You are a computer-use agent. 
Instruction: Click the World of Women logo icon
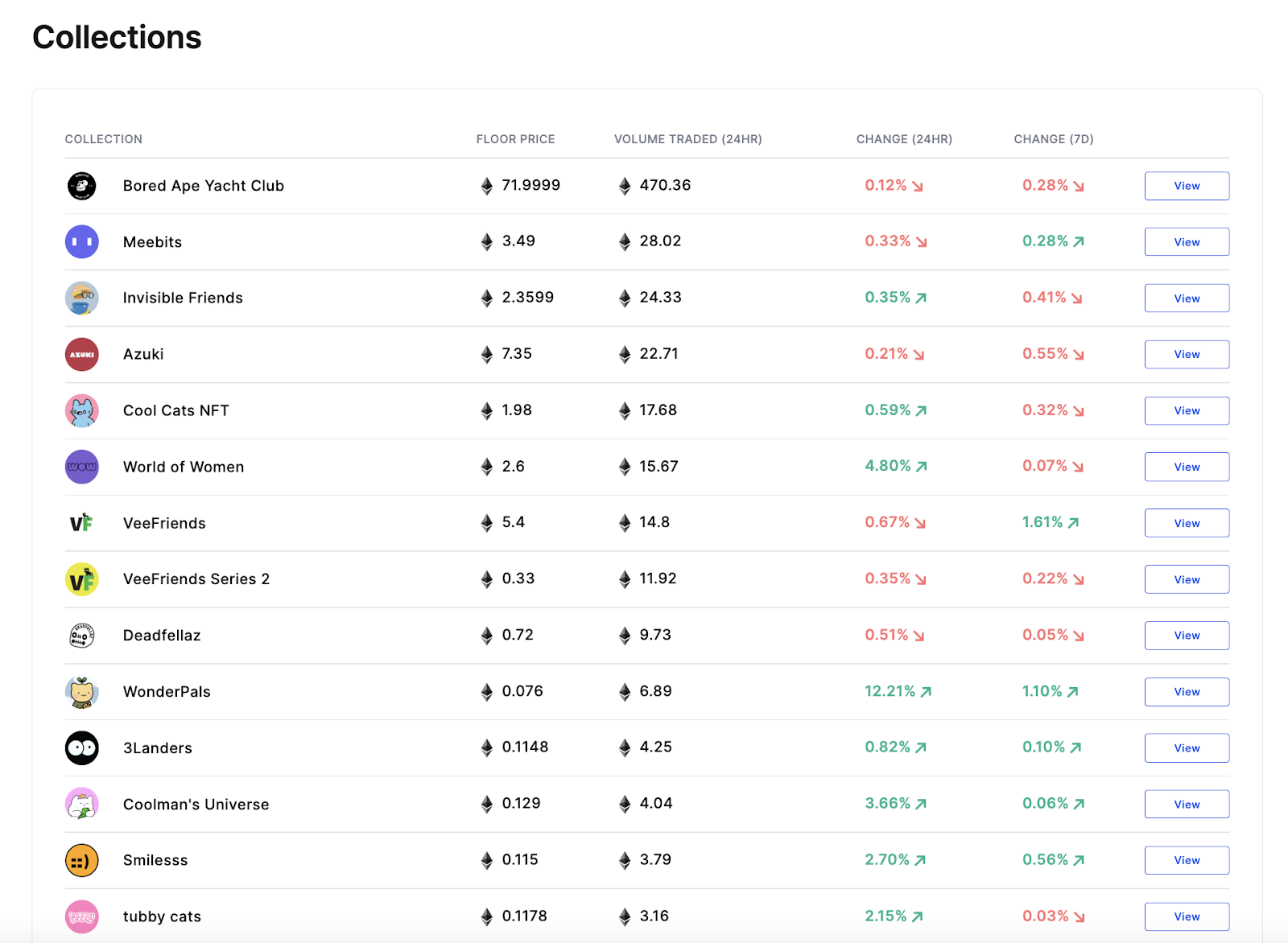coord(81,467)
